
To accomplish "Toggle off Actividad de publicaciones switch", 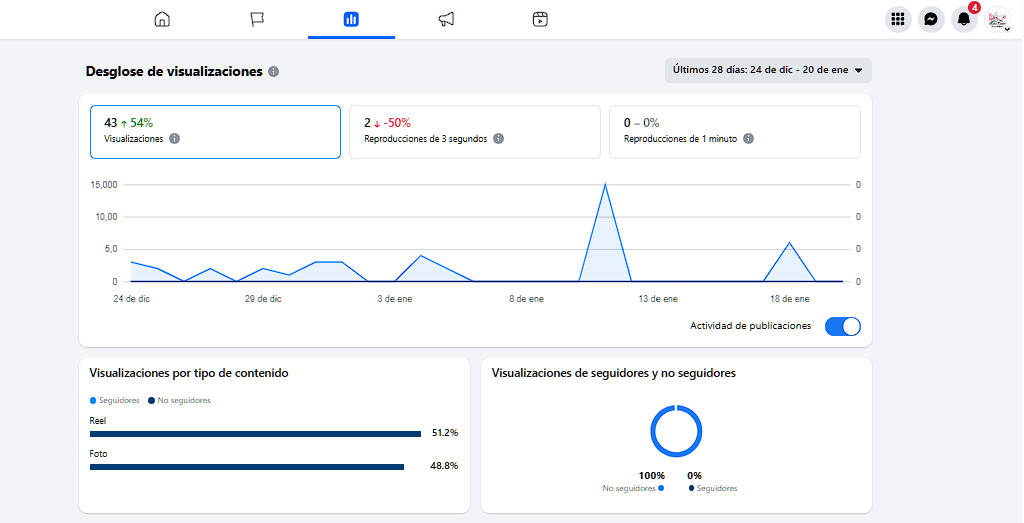I will (843, 326).
